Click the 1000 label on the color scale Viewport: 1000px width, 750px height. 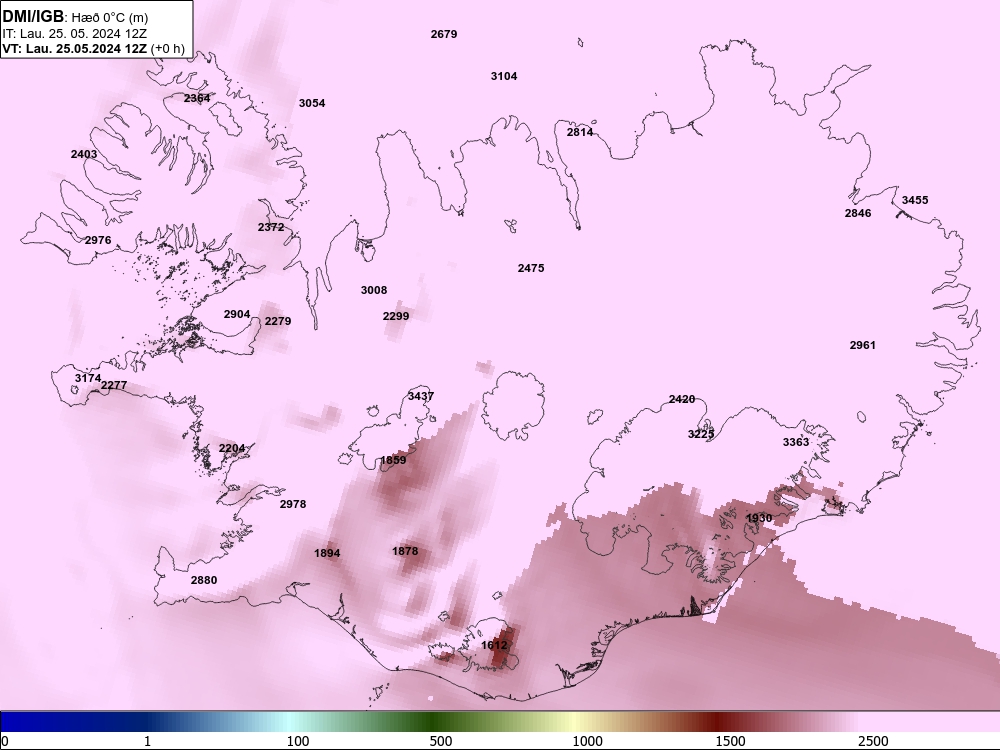[x=587, y=742]
